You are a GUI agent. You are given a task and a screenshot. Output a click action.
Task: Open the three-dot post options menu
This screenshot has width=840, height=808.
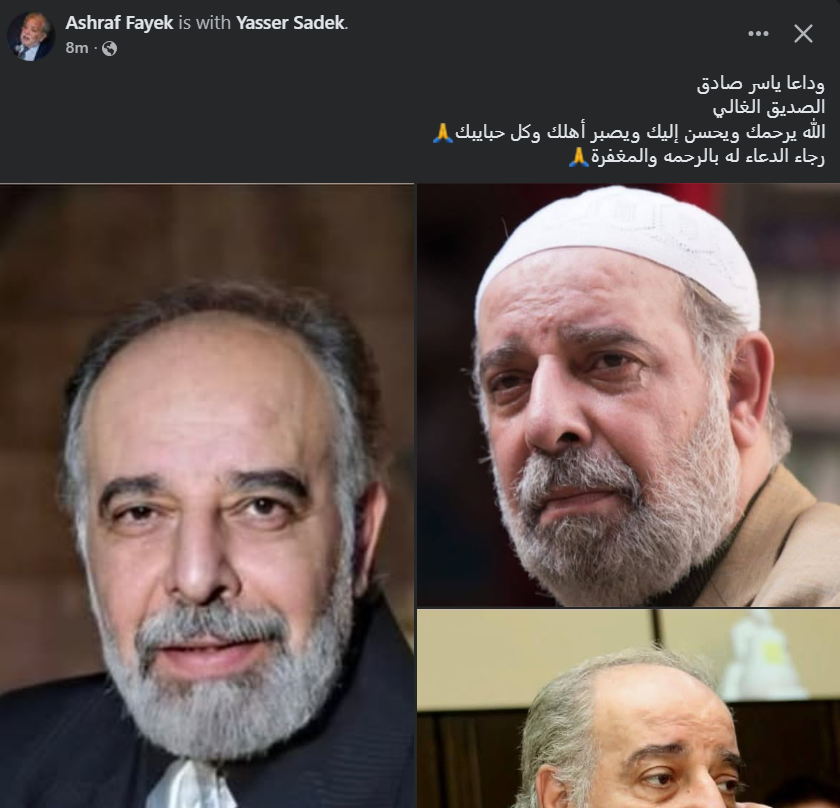pyautogui.click(x=758, y=34)
